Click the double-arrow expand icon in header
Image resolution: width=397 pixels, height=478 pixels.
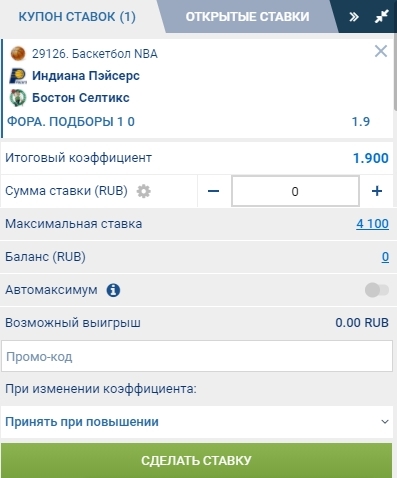tap(354, 16)
